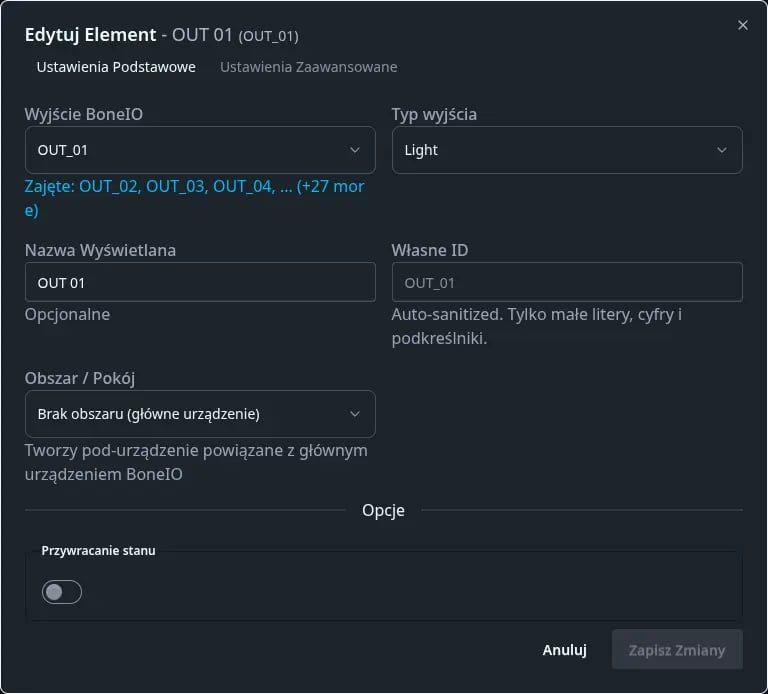Viewport: 768px width, 694px height.
Task: Enable the Przywracanie stanu toggle
Action: (x=62, y=592)
